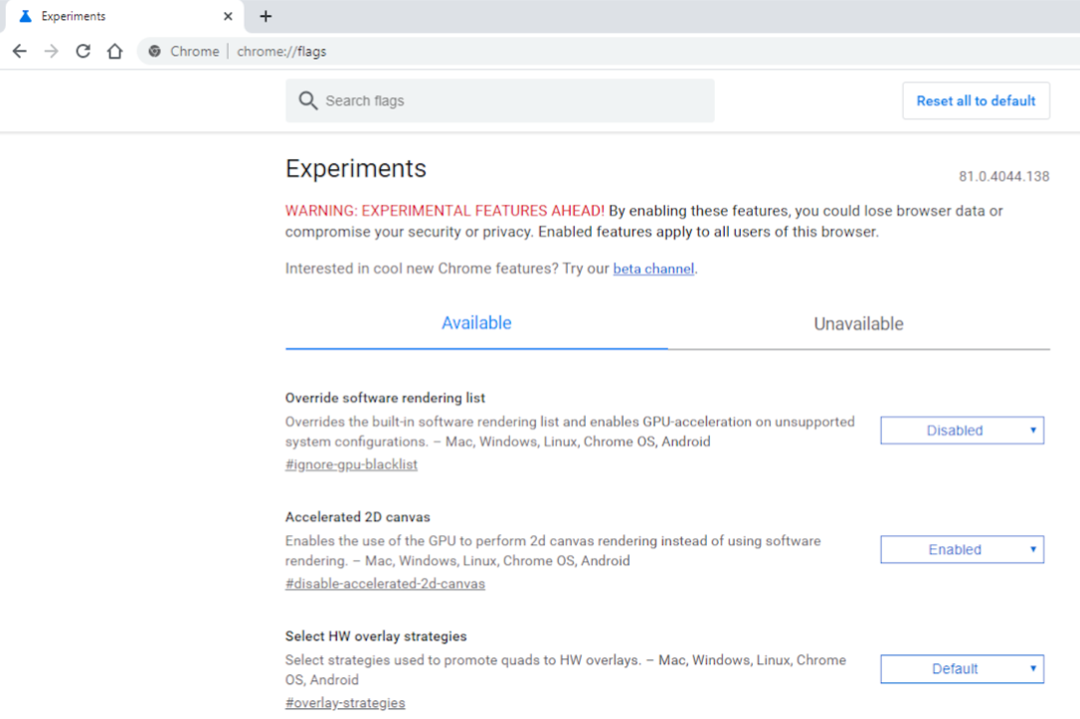Click the search magnifier icon

point(308,101)
